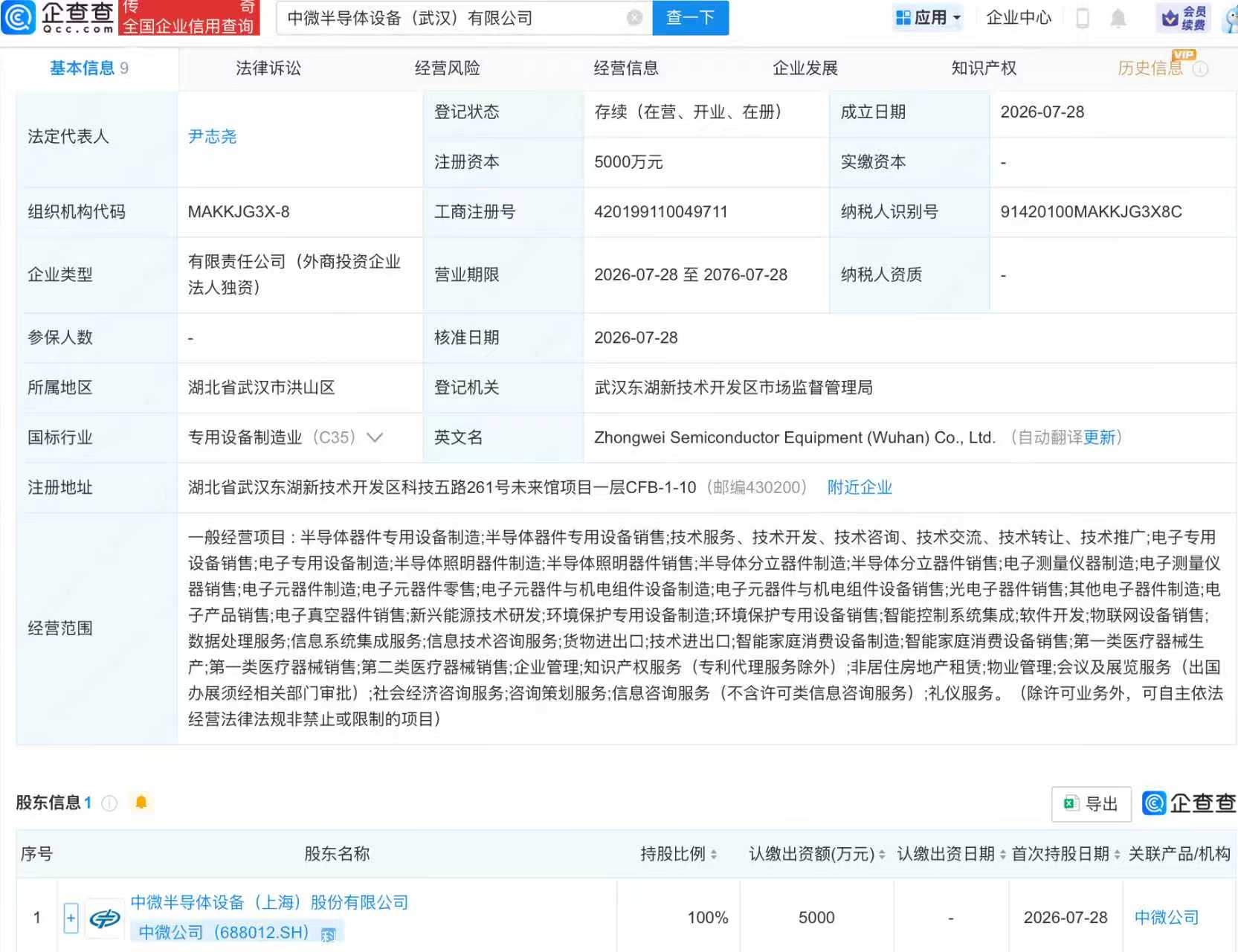
Task: Click the 有限责任公司（外商投资企业法人独资）type value
Action: [294, 274]
